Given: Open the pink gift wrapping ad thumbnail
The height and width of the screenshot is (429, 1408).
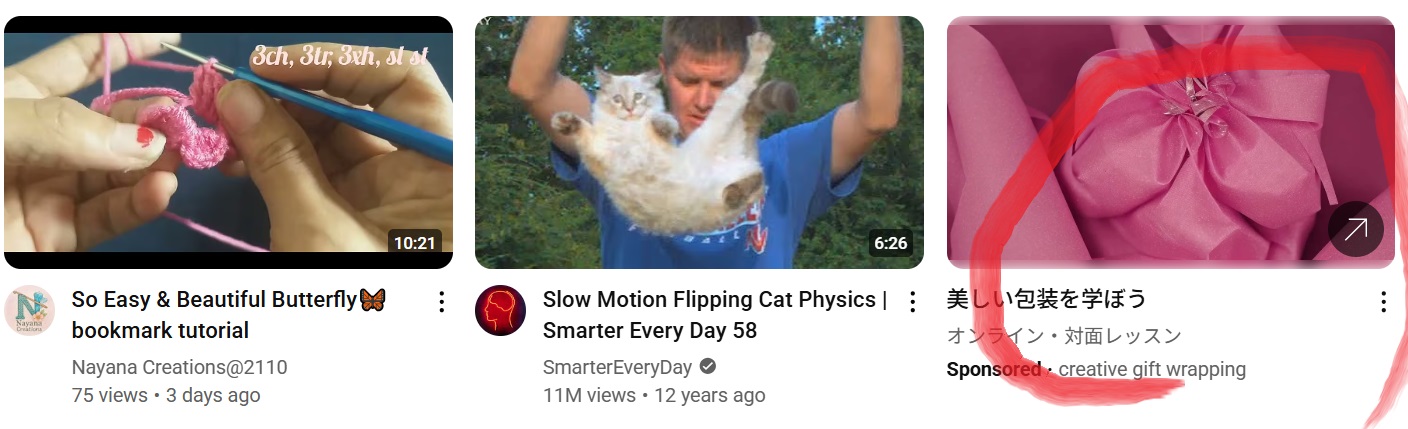Looking at the screenshot, I should [x=1170, y=142].
